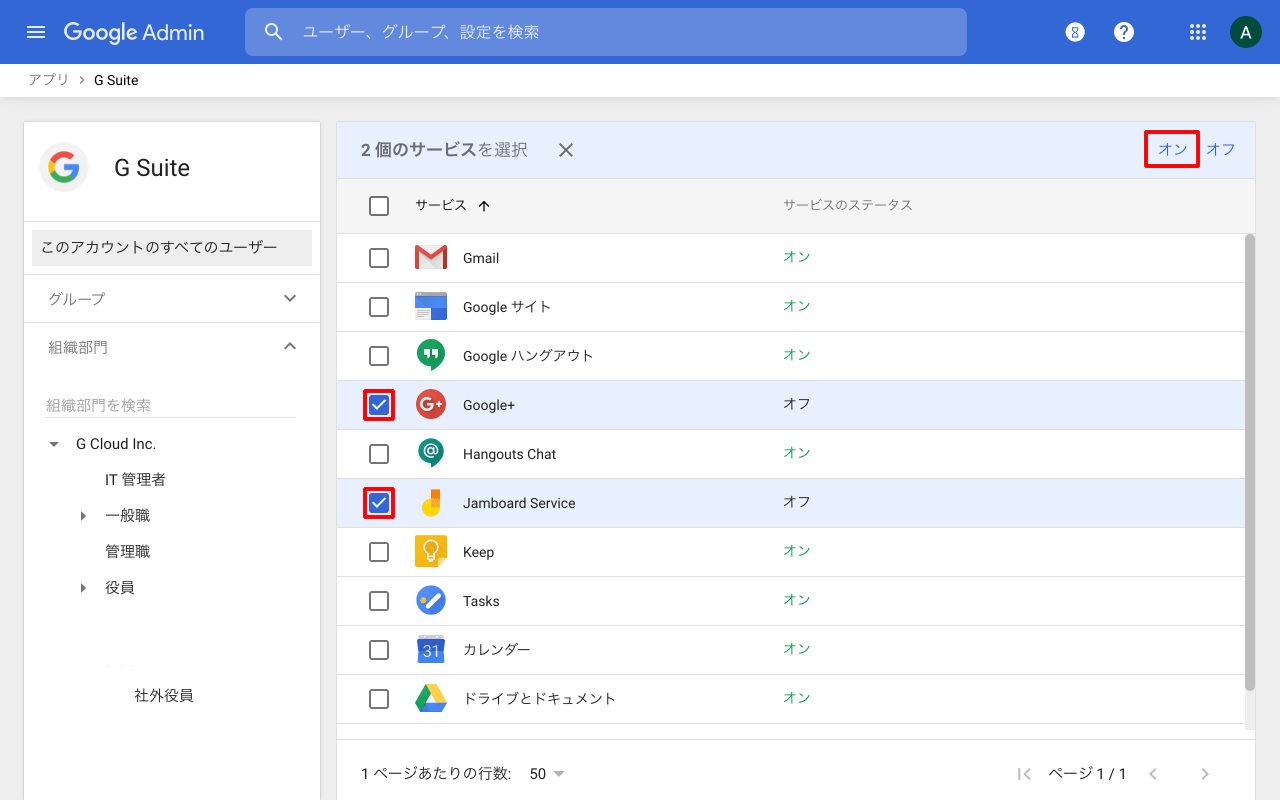Image resolution: width=1280 pixels, height=800 pixels.
Task: Open the Hangouts Chat service name
Action: pyautogui.click(x=509, y=454)
